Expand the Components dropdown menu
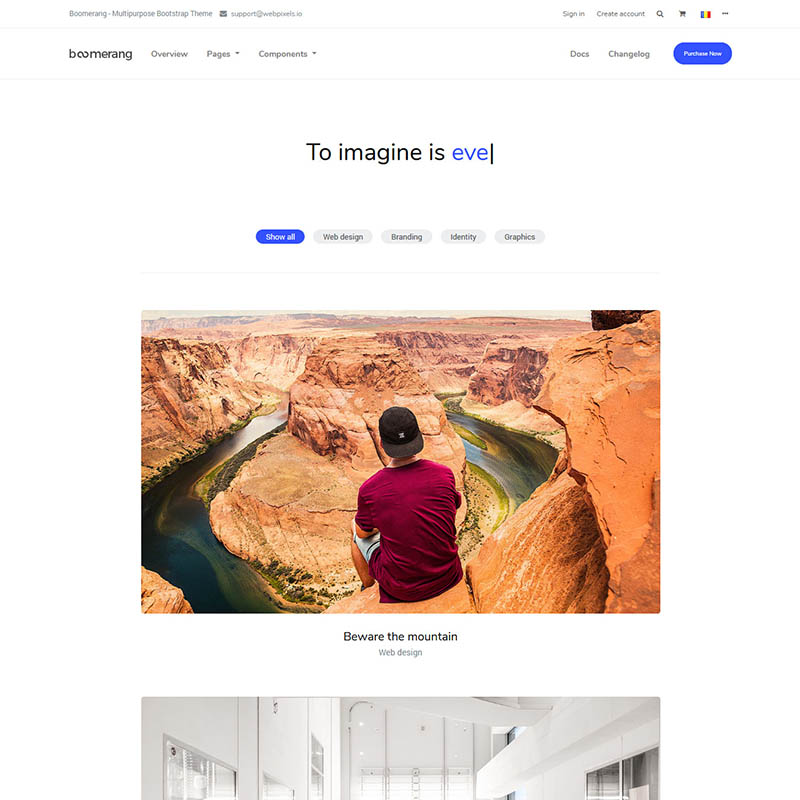The height and width of the screenshot is (800, 800). tap(287, 54)
